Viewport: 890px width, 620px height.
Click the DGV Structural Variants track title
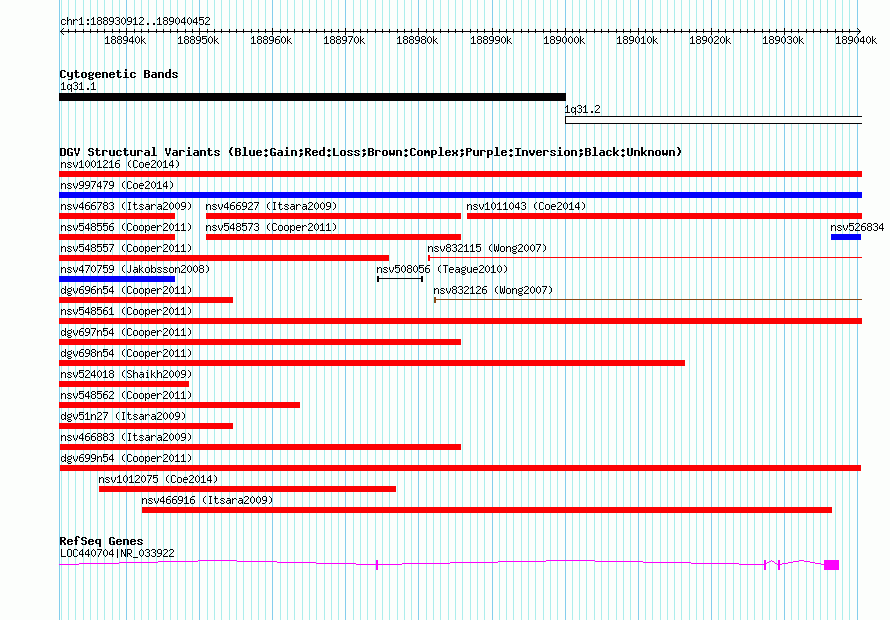371,152
